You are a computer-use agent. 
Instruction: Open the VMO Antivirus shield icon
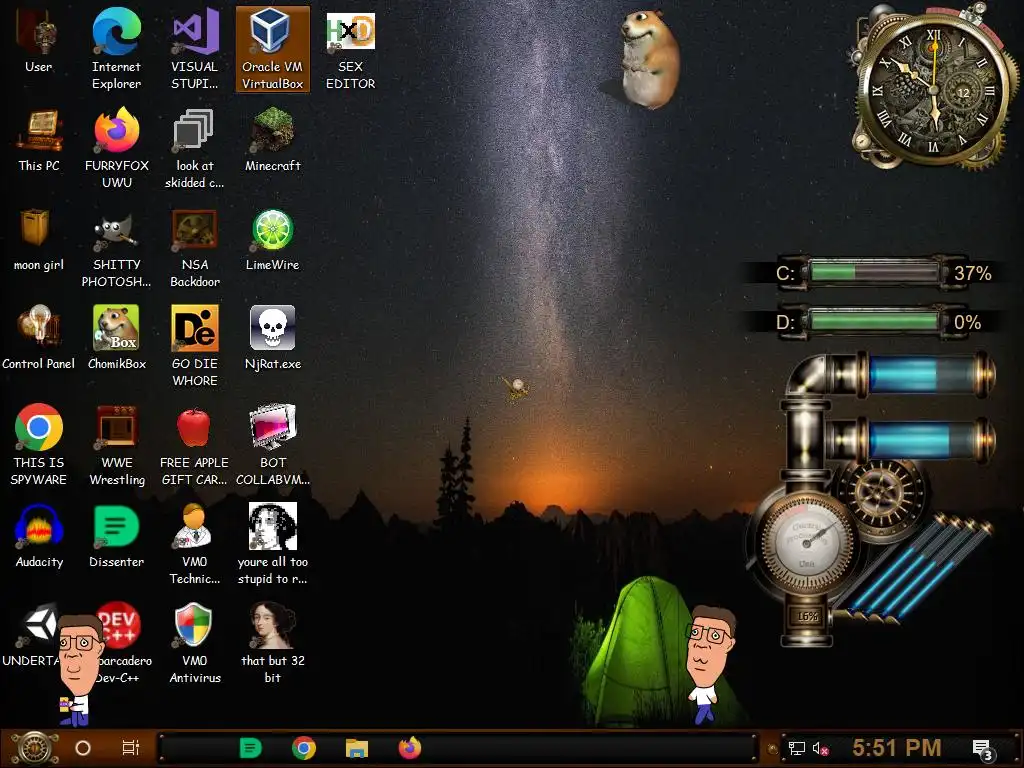tap(195, 643)
